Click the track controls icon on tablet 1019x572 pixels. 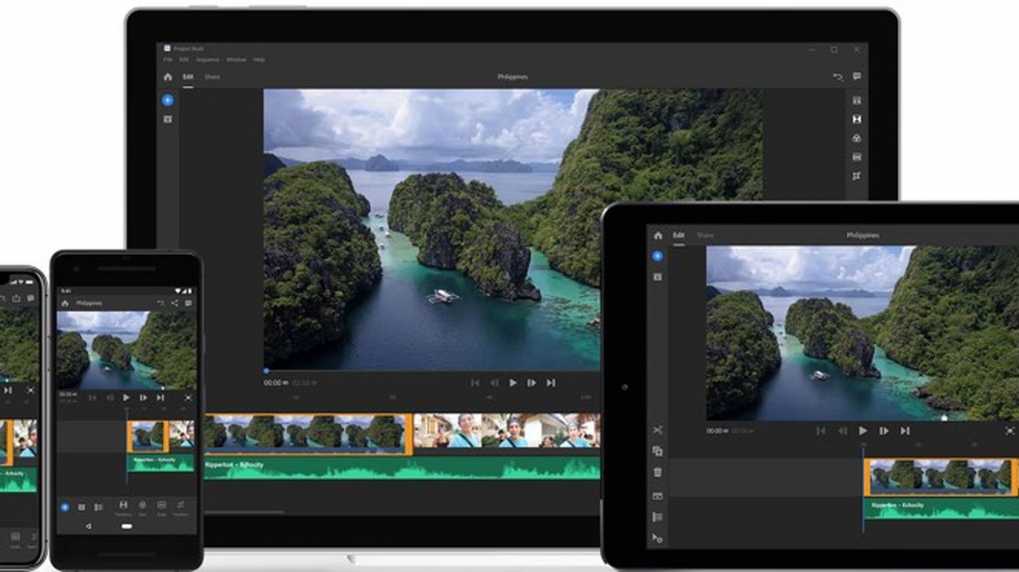pyautogui.click(x=658, y=517)
